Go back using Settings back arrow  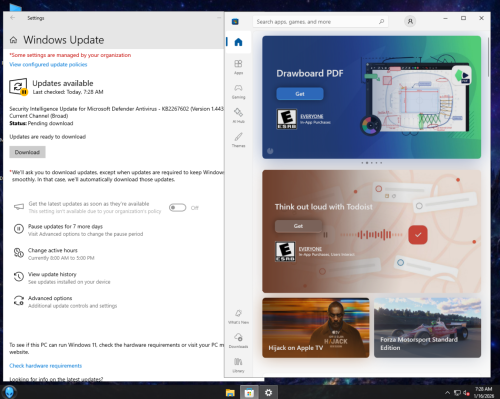[13, 18]
